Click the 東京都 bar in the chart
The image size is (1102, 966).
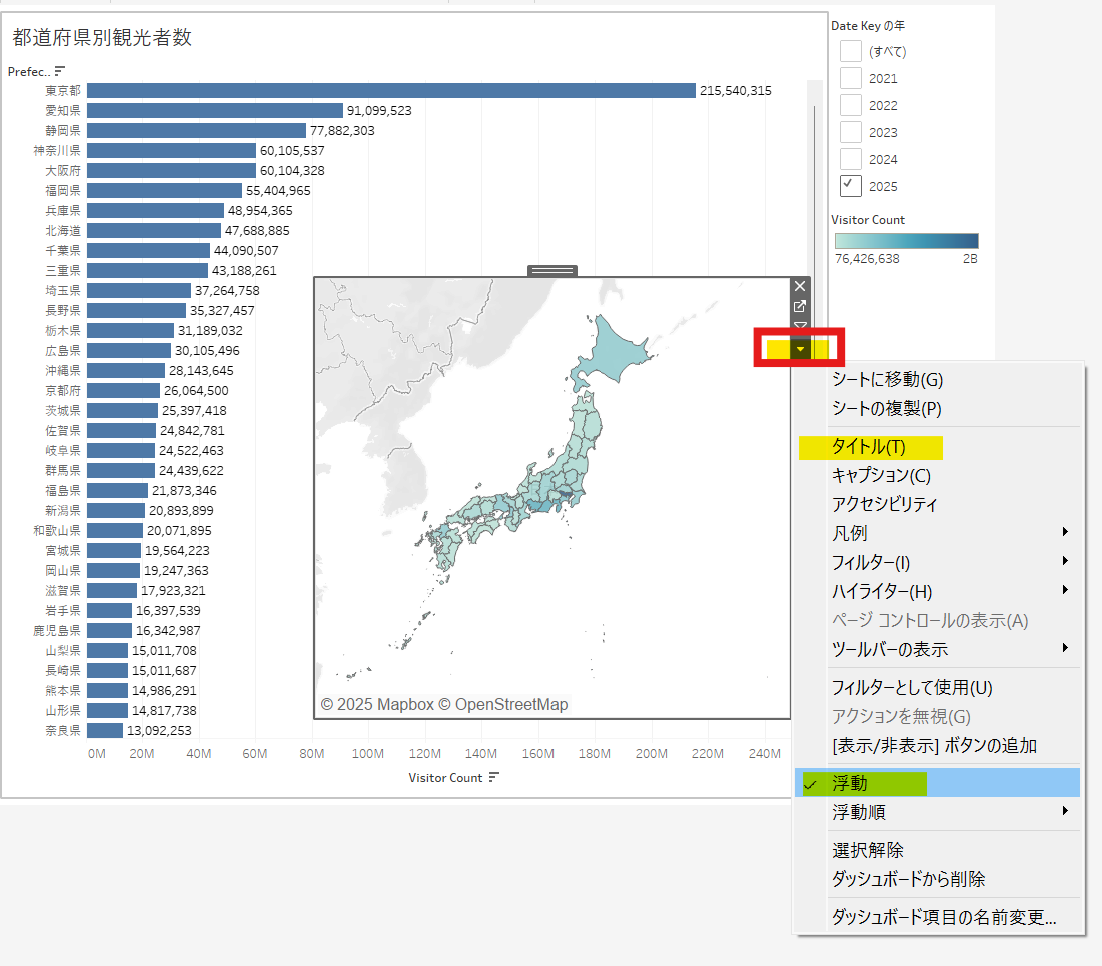point(391,91)
